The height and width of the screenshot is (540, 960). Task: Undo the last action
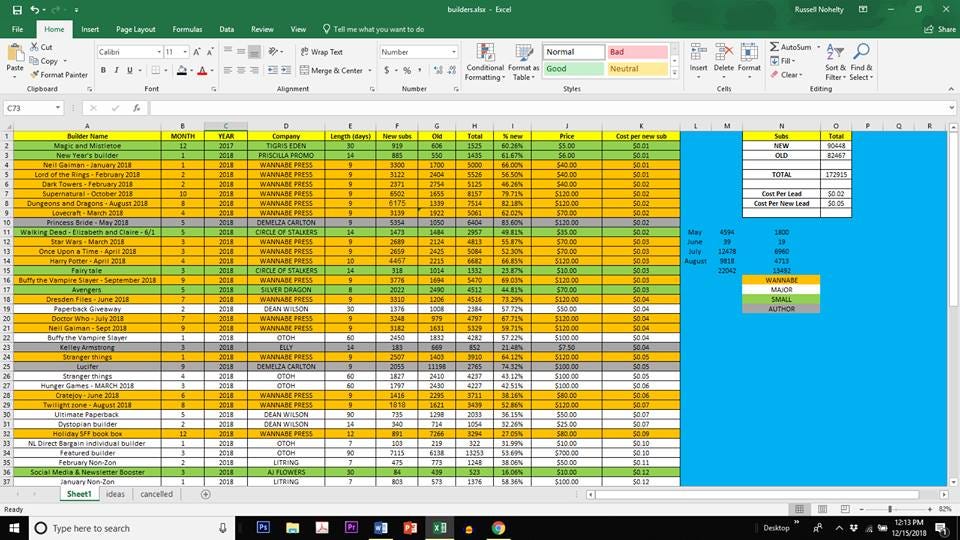[35, 10]
